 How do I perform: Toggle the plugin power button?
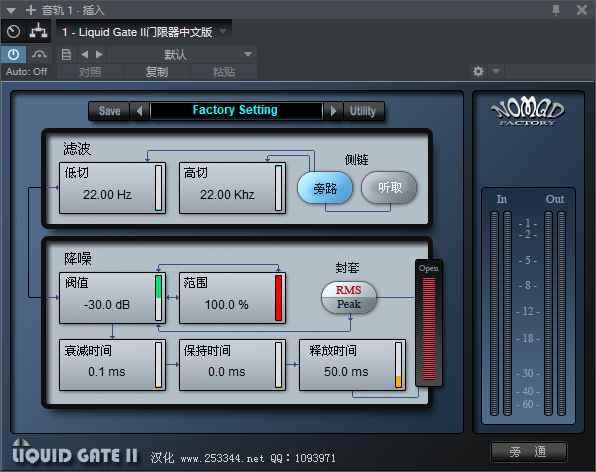click(x=13, y=55)
